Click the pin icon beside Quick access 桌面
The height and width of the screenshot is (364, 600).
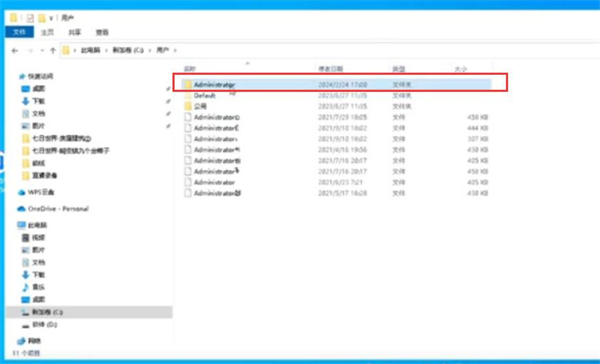168,89
